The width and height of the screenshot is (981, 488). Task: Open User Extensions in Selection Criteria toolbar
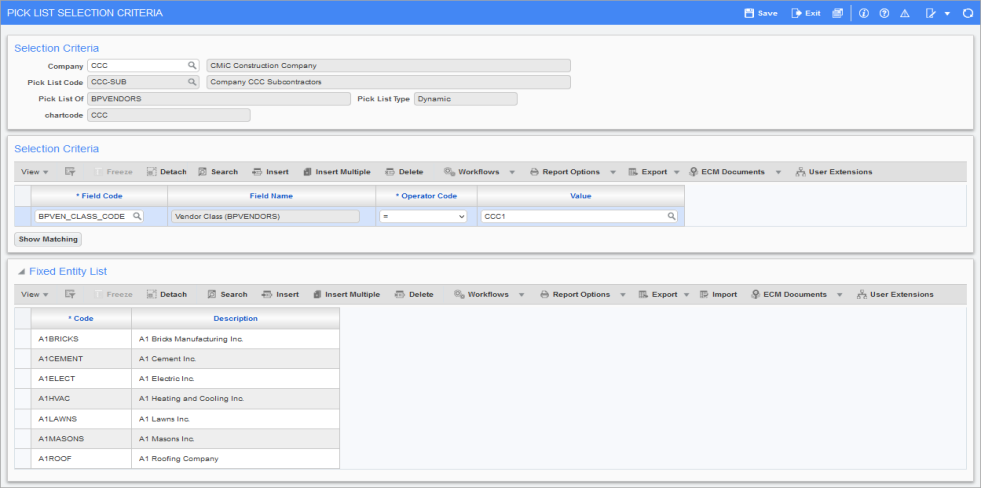point(834,171)
